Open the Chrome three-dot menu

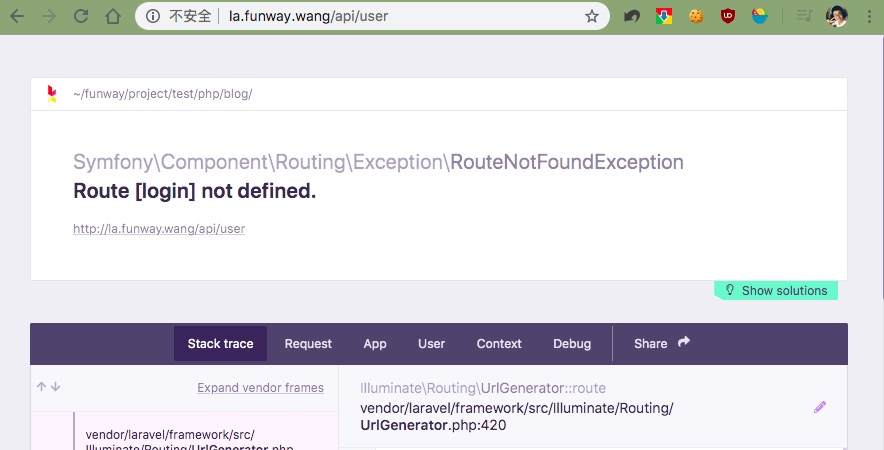pos(867,16)
